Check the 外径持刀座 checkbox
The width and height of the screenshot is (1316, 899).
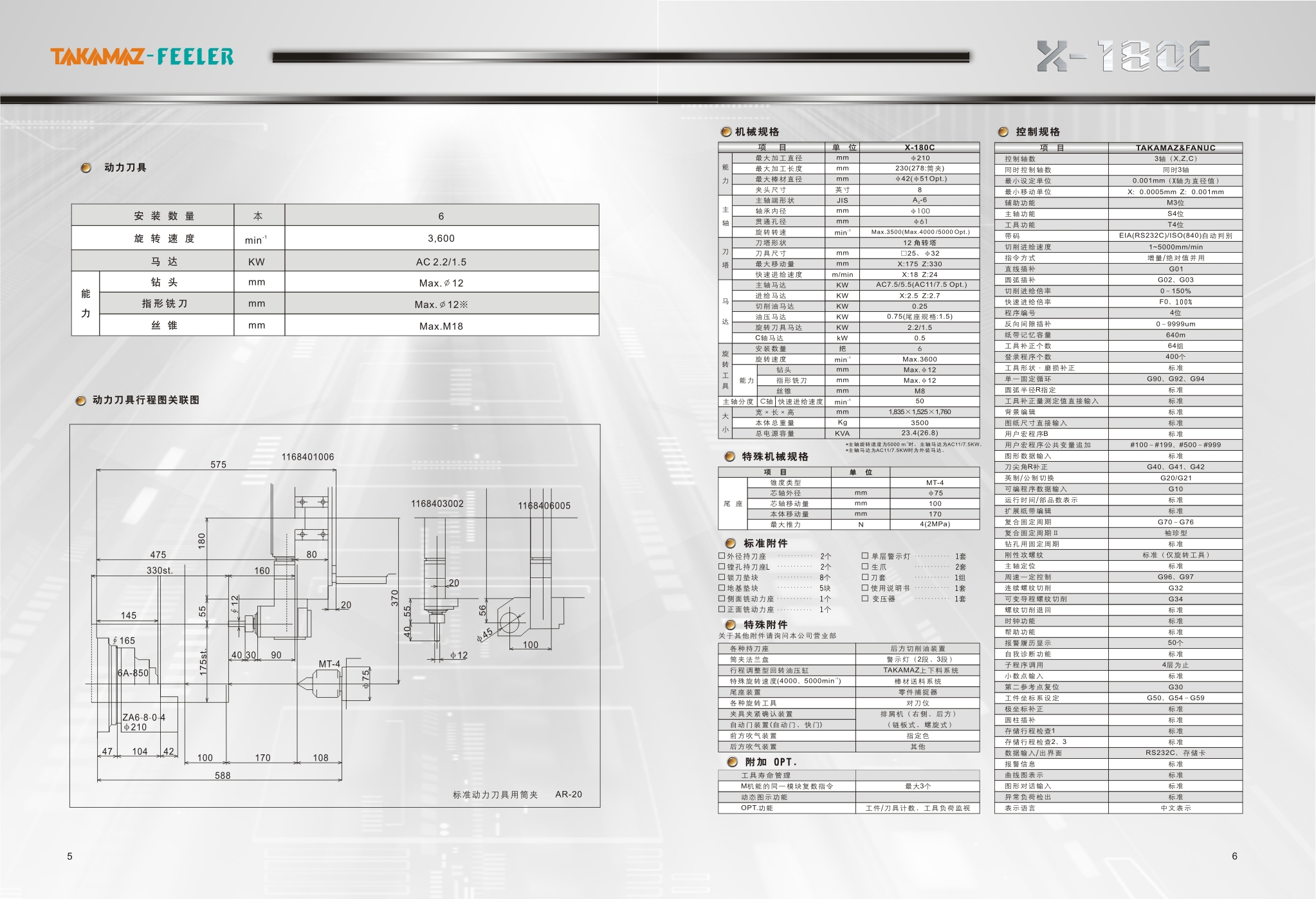click(x=722, y=556)
